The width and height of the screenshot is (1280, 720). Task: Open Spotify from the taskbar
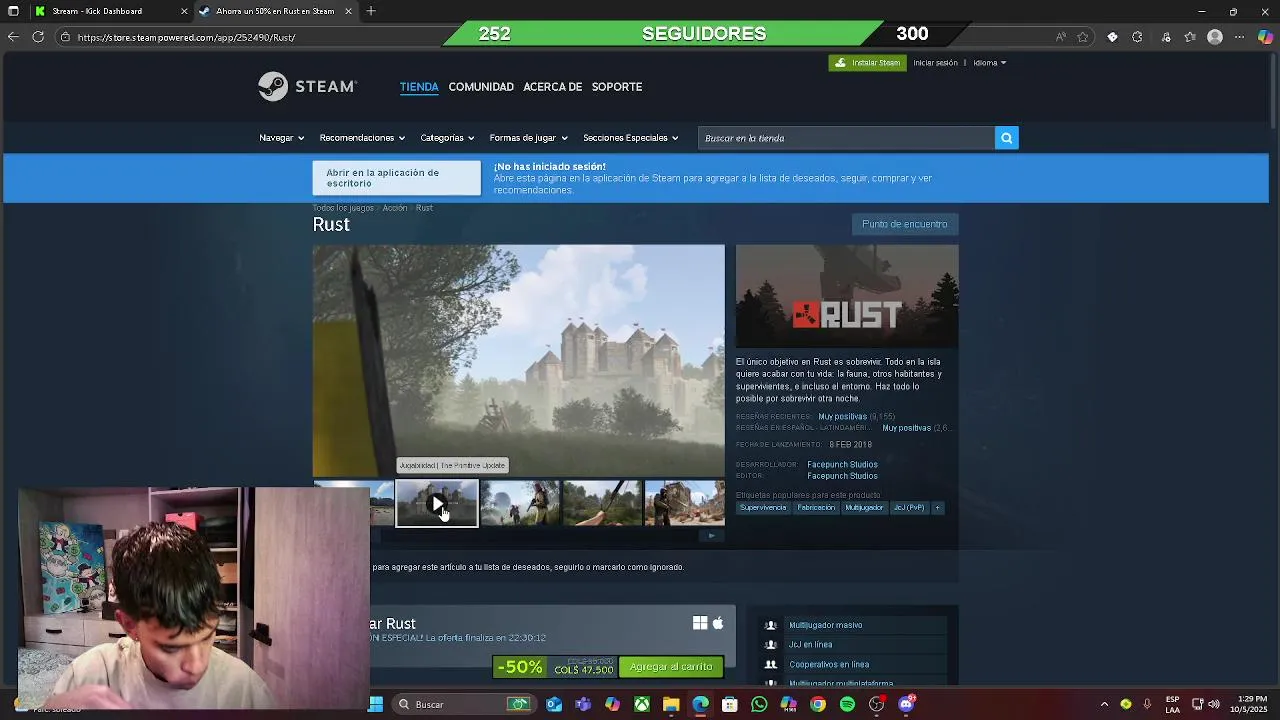[847, 704]
